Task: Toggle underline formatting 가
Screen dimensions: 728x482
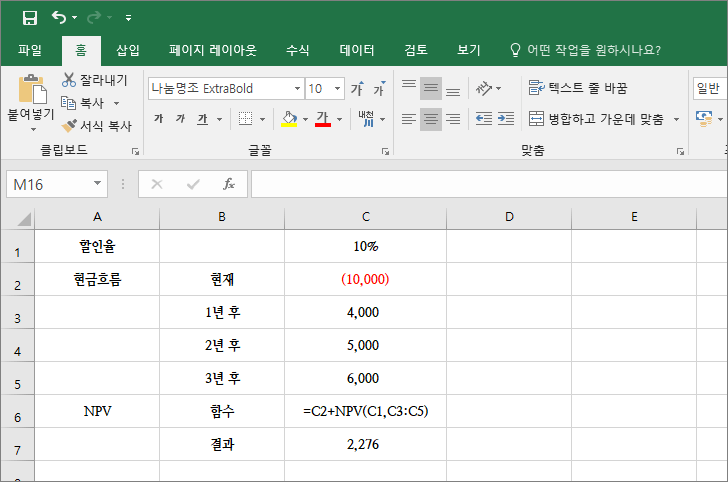Action: (x=202, y=119)
